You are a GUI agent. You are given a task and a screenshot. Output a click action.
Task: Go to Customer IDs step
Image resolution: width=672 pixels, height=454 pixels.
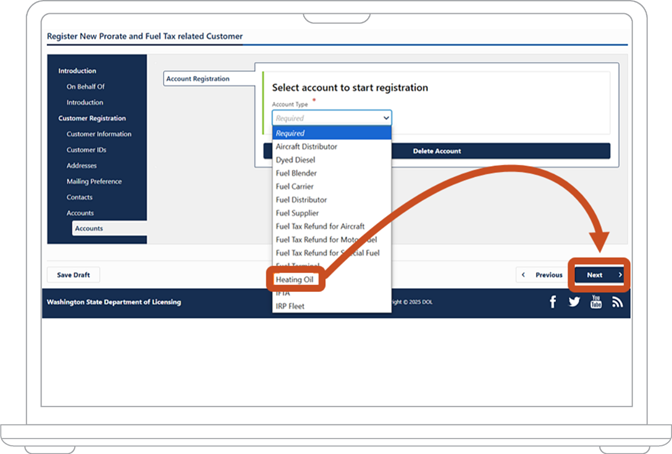86,150
